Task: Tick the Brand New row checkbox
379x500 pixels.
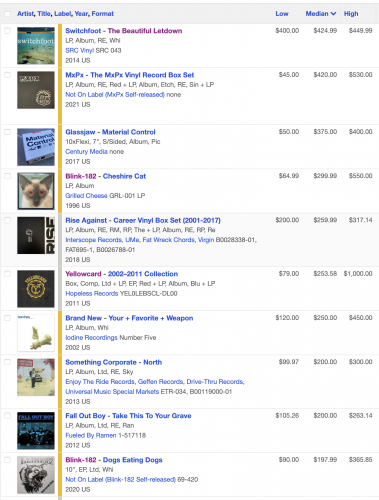Action: coord(7,318)
